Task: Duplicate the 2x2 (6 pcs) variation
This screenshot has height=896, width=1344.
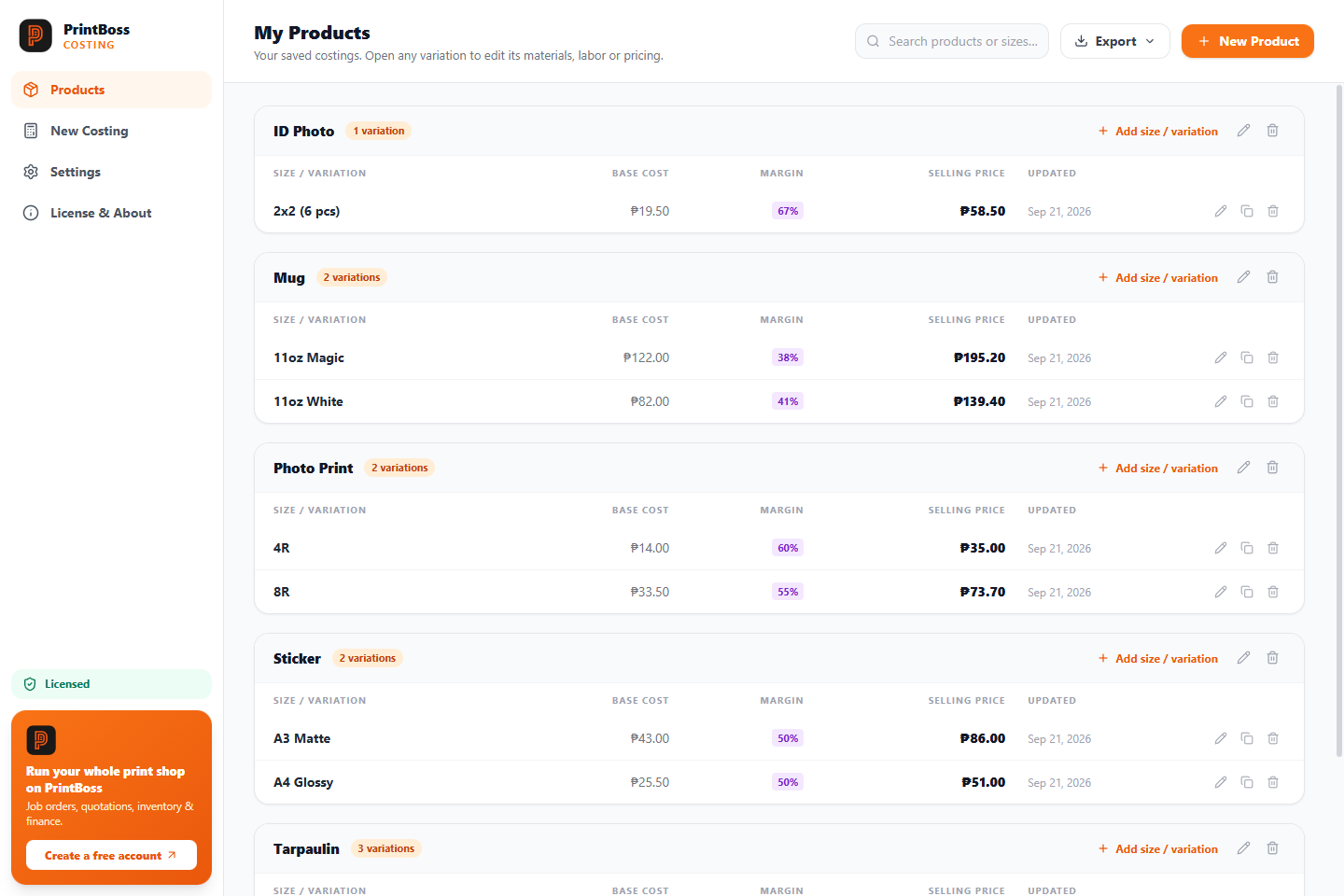Action: coord(1247,211)
